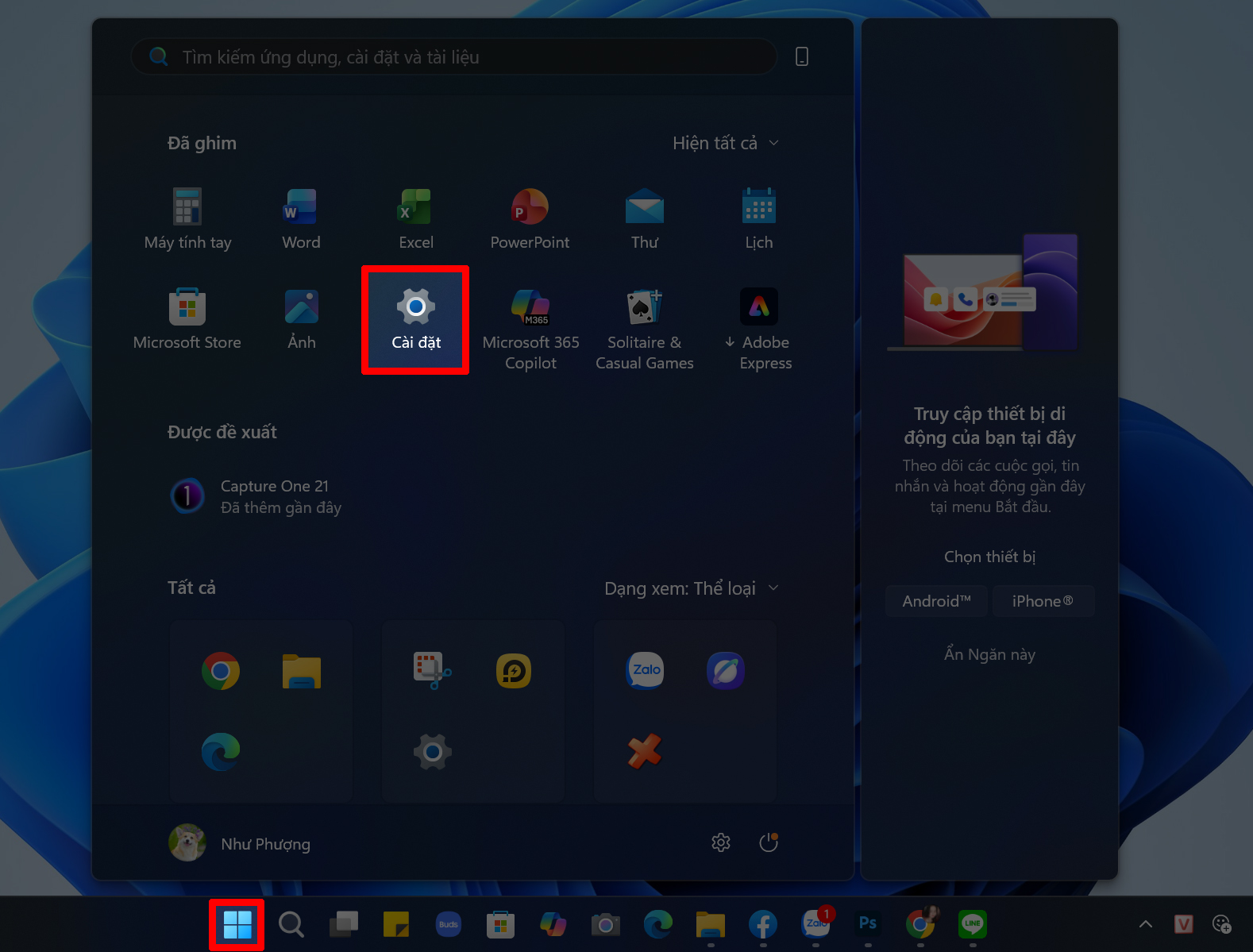Open Như Phượng user account menu
Screen dimensions: 1253x952
point(240,843)
